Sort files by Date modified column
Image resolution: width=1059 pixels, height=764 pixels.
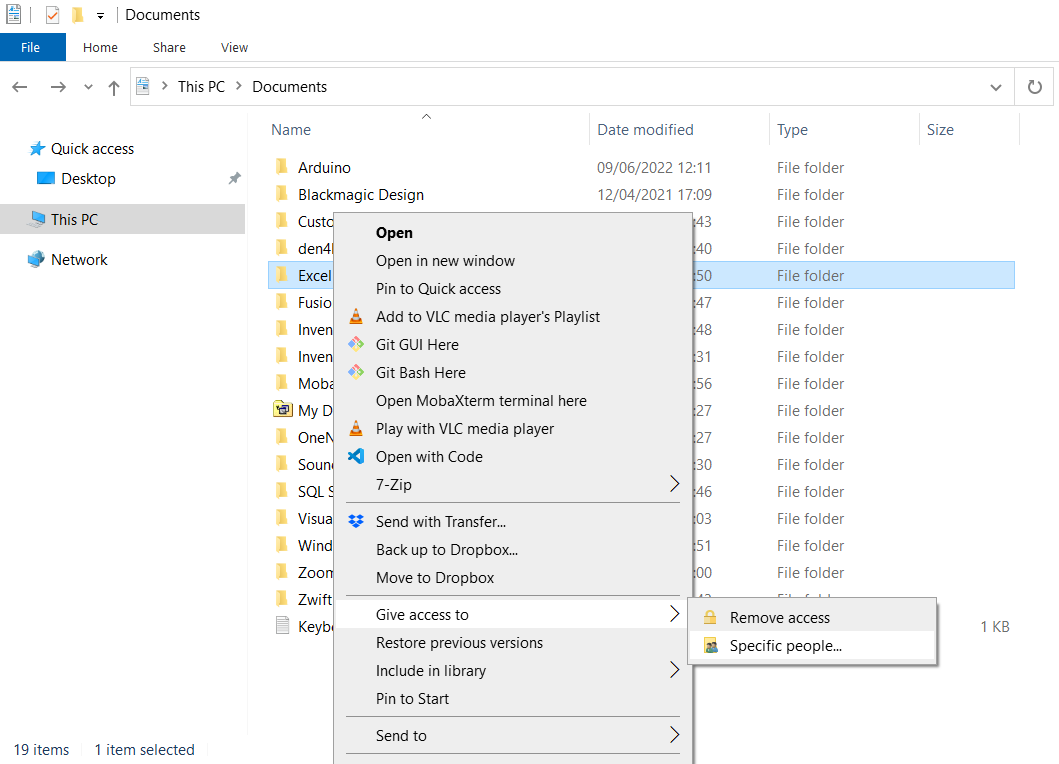coord(645,130)
